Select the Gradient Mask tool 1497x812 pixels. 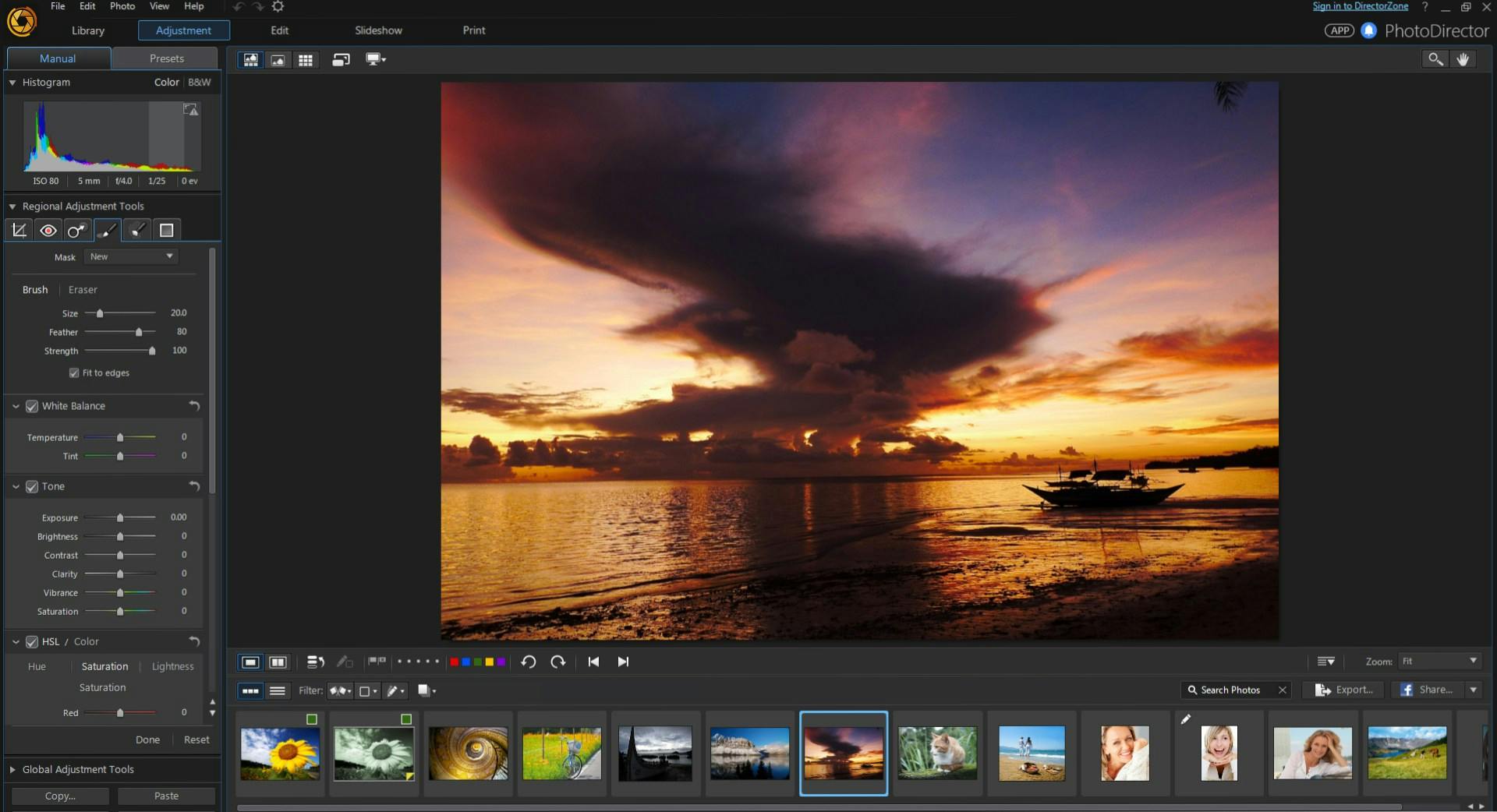coord(165,230)
